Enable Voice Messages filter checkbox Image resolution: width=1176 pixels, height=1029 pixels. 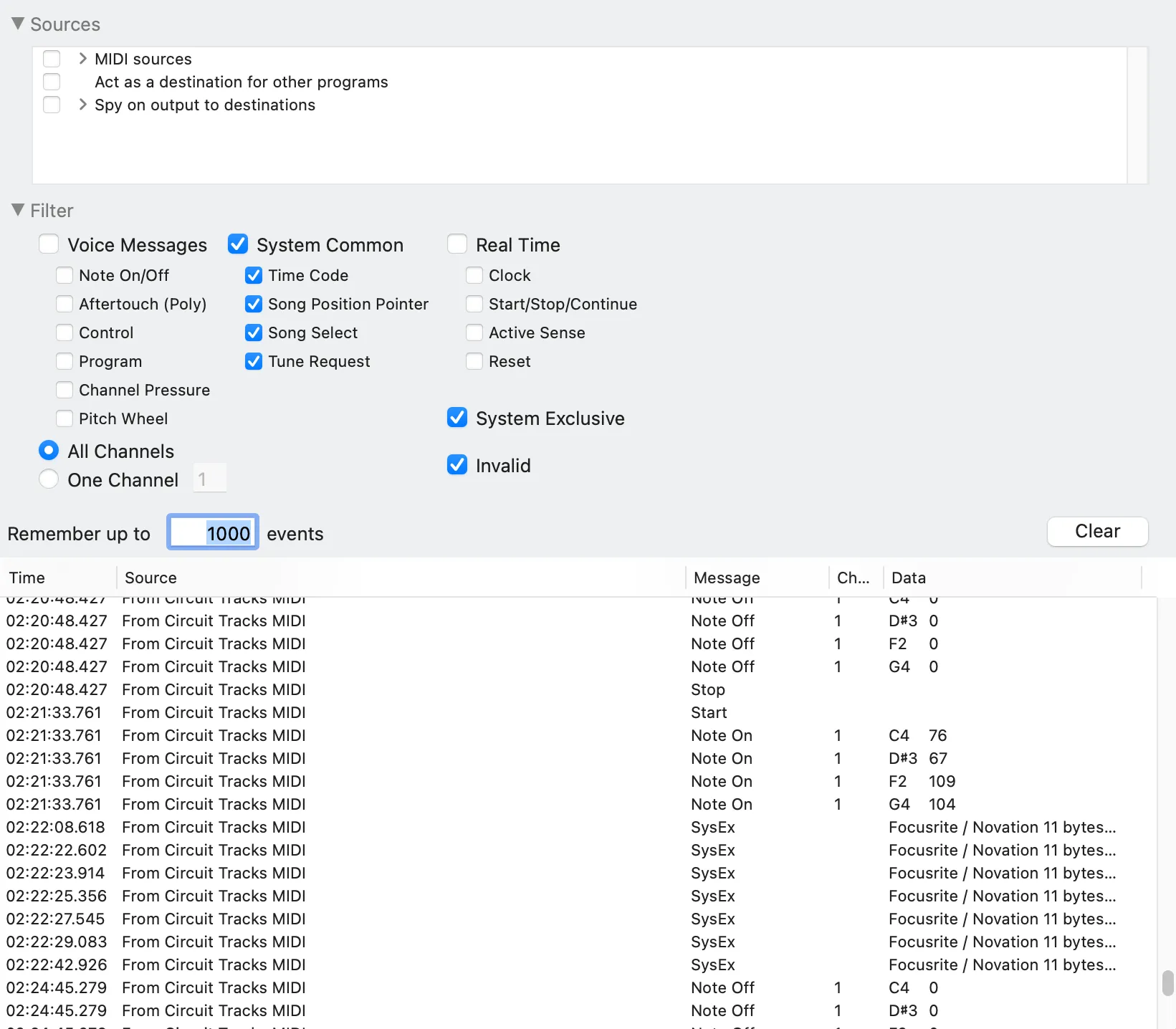click(49, 244)
